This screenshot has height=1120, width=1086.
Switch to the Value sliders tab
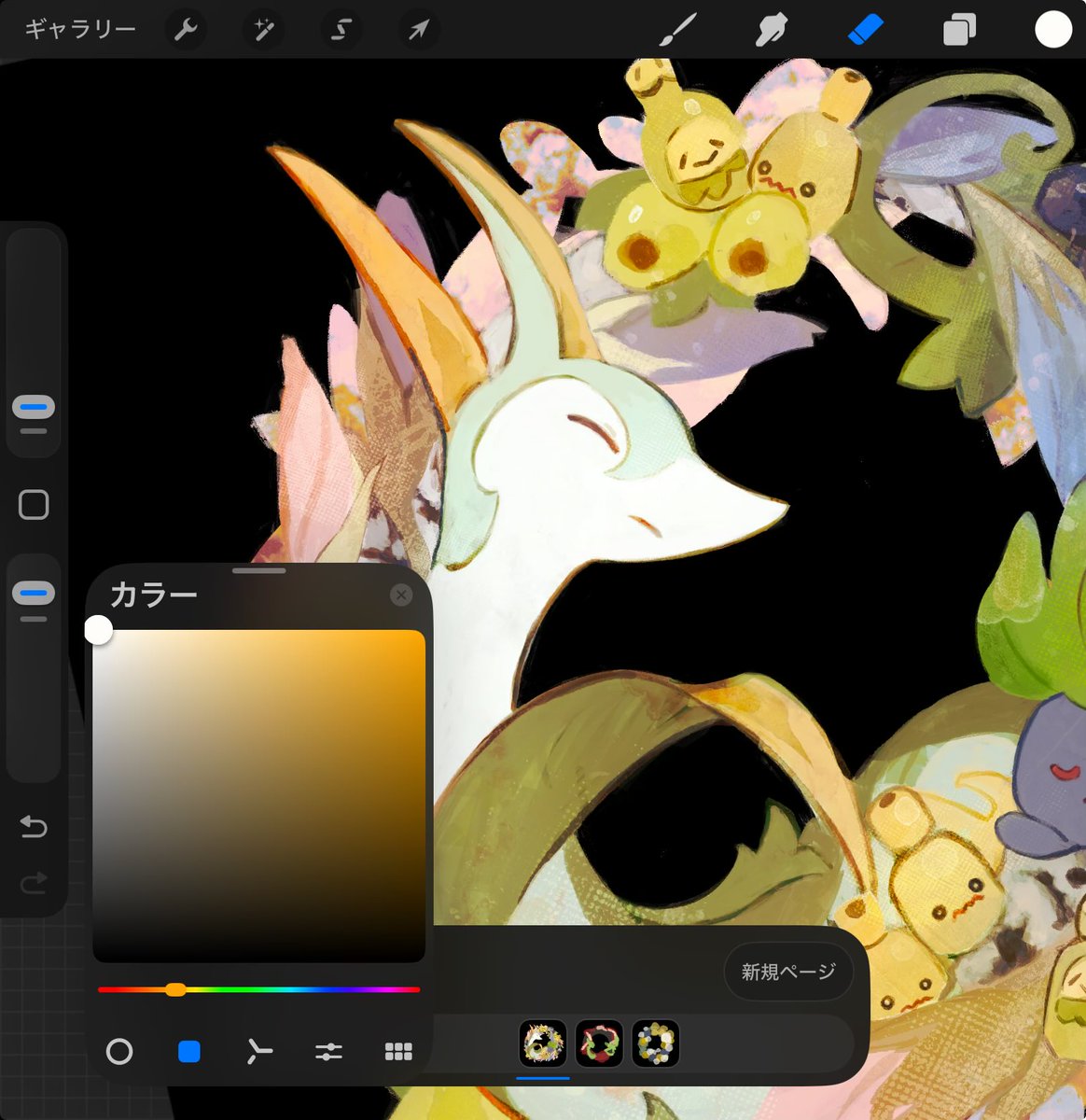(x=328, y=1052)
